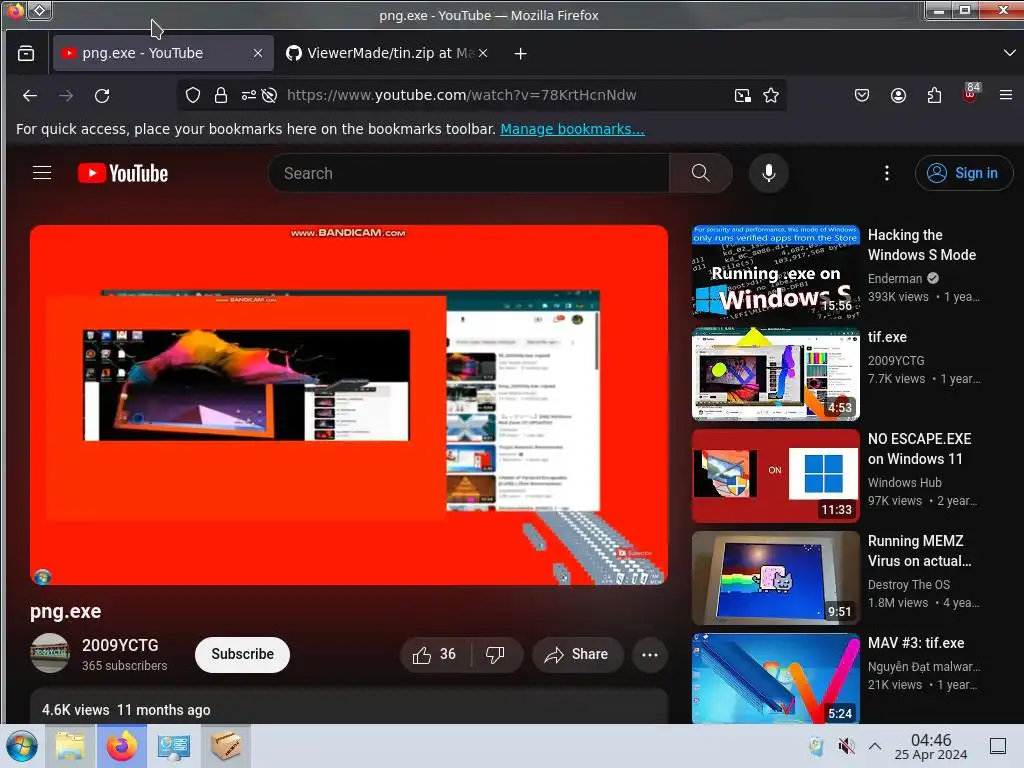Open the site permissions icon in address bar

(248, 95)
